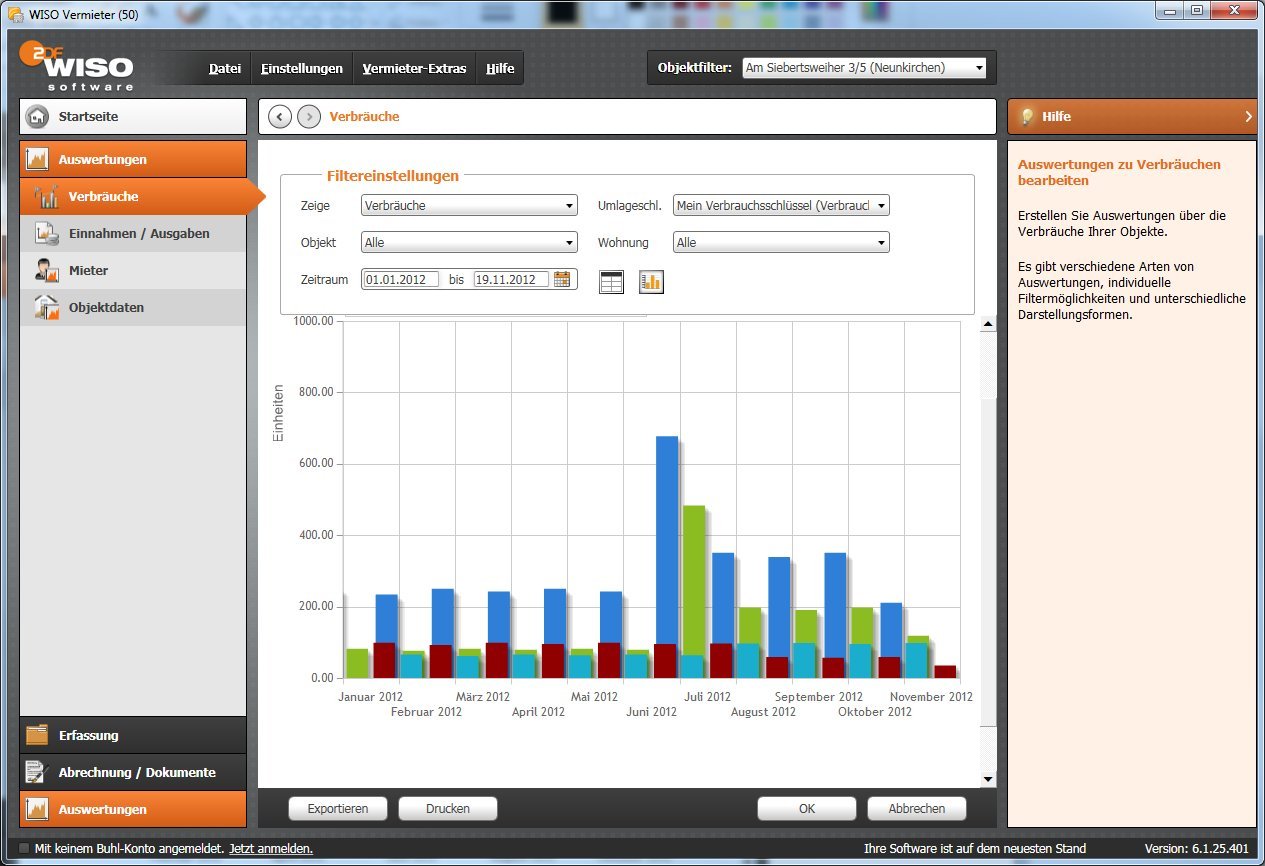This screenshot has width=1265, height=866.
Task: Click the ZDF WISO software logo
Action: 77,66
